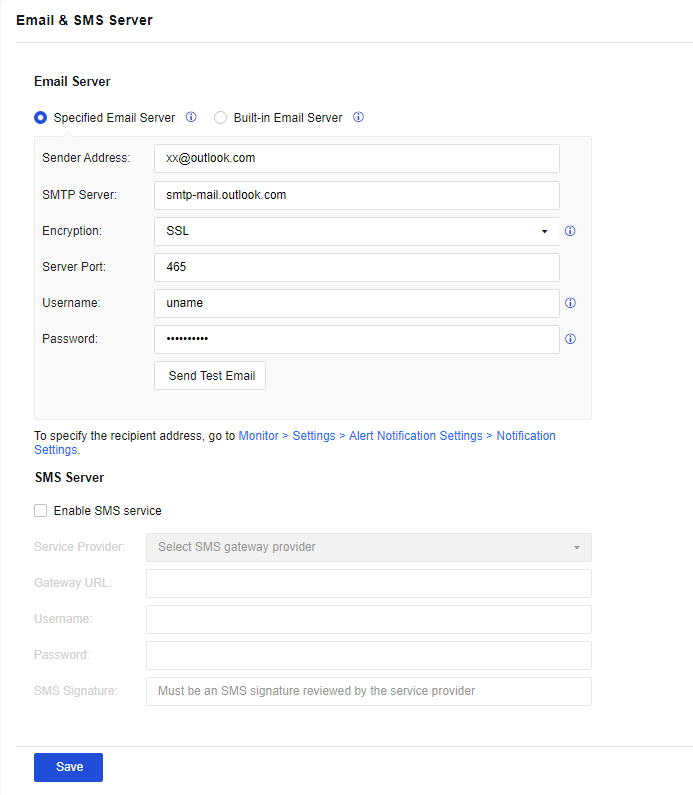Click info icon beside Username field
693x795 pixels.
coord(570,303)
